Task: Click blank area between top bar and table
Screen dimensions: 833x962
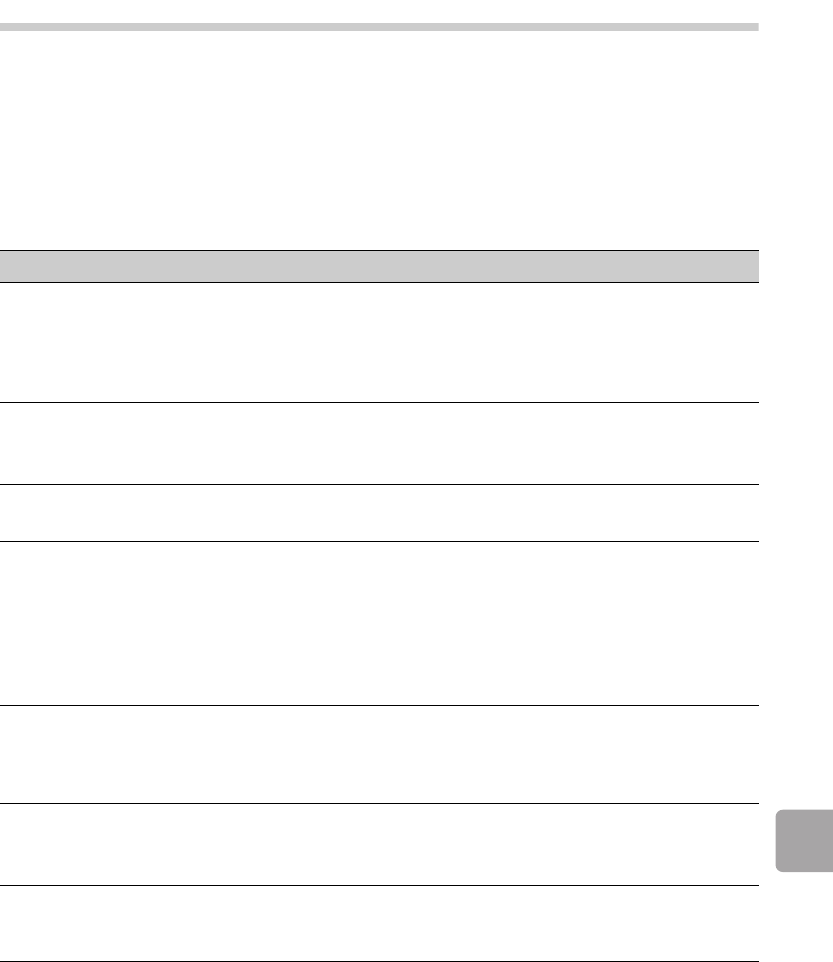Action: (379, 140)
